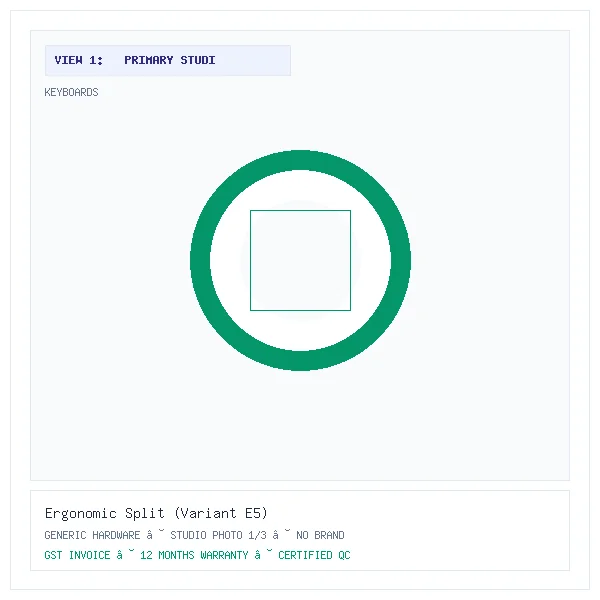Click the "1/3" photo counter

pyautogui.click(x=257, y=535)
